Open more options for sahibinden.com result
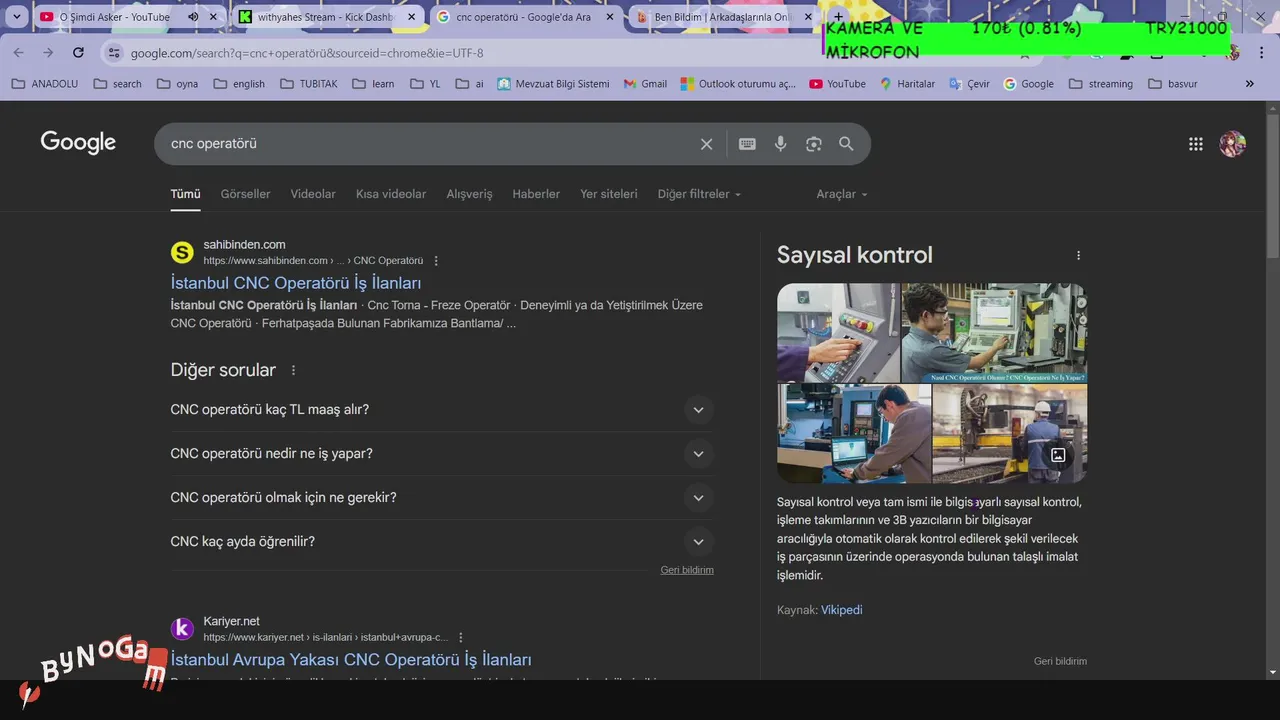1280x720 pixels. click(x=436, y=261)
